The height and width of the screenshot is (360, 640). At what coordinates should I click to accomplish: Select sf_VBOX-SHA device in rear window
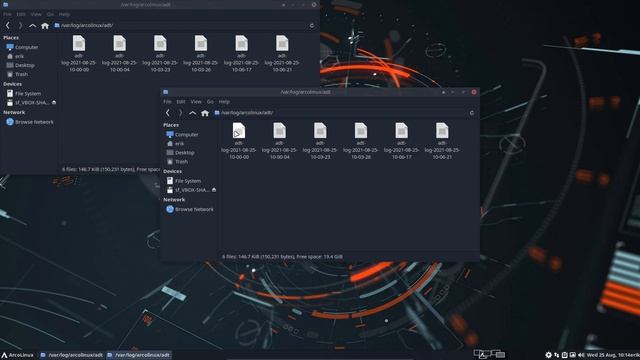tap(28, 103)
